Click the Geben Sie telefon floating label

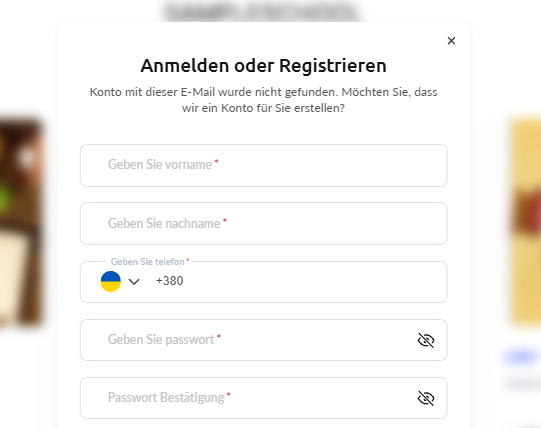tap(148, 262)
